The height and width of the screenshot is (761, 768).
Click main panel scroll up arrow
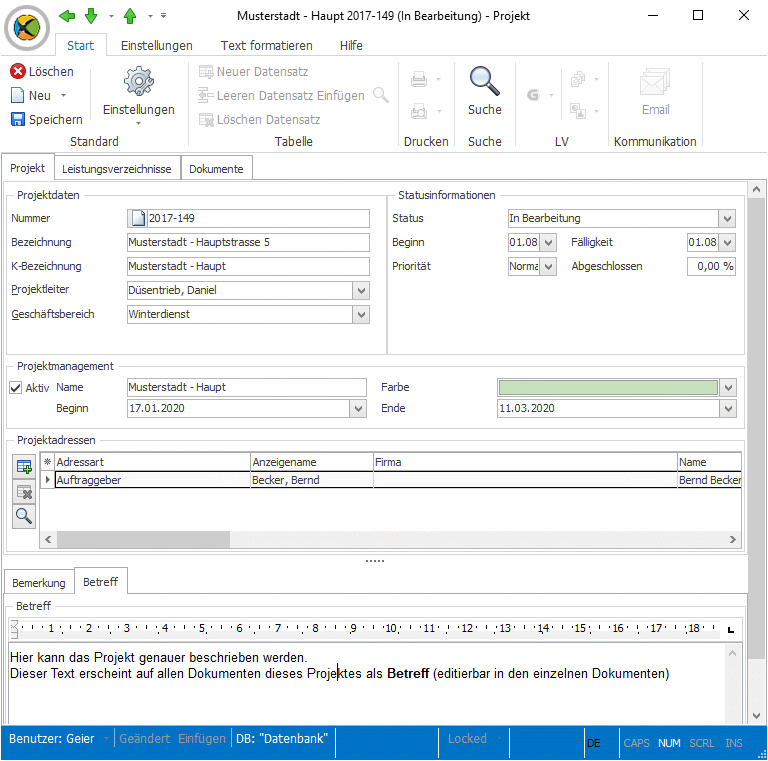tap(756, 190)
